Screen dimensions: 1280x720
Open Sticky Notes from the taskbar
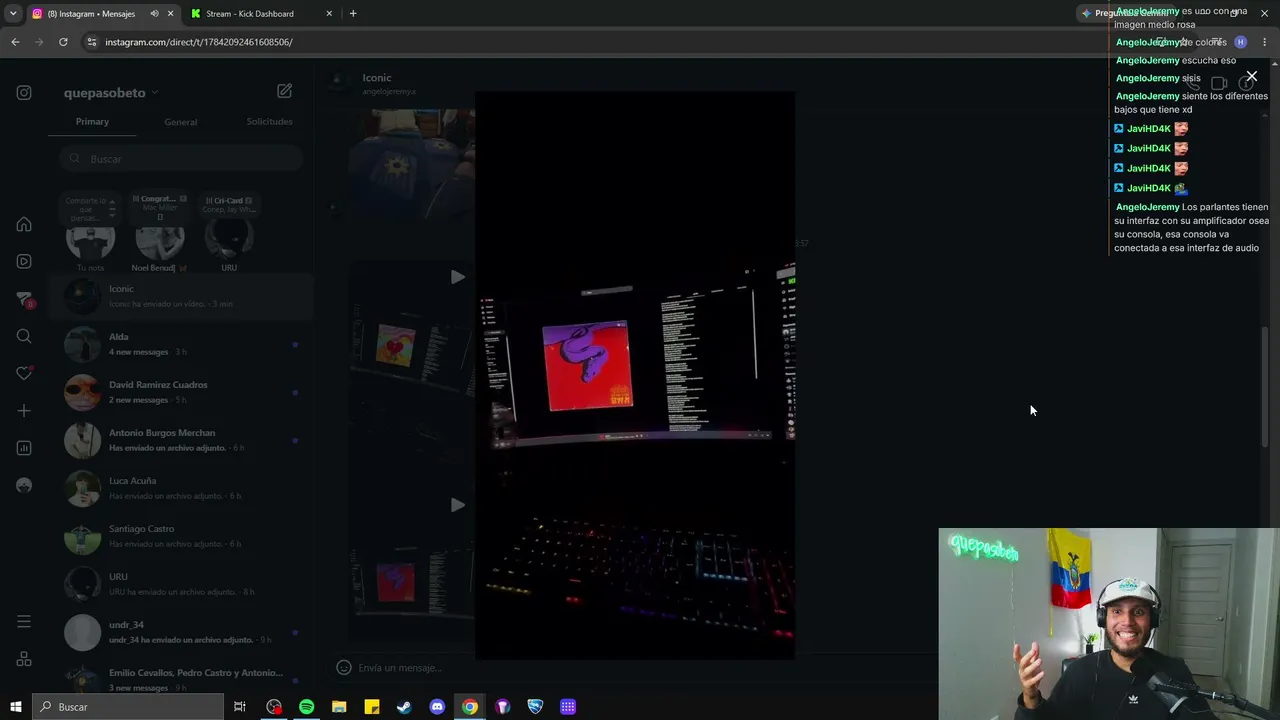372,707
